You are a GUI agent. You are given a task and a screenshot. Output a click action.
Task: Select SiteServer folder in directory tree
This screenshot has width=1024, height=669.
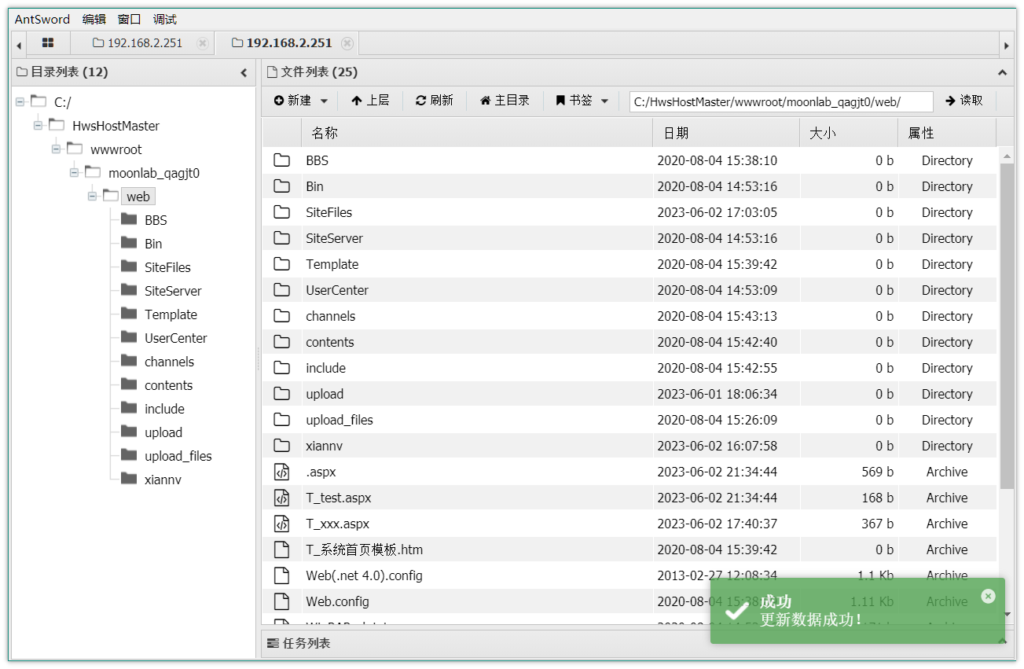tap(172, 291)
